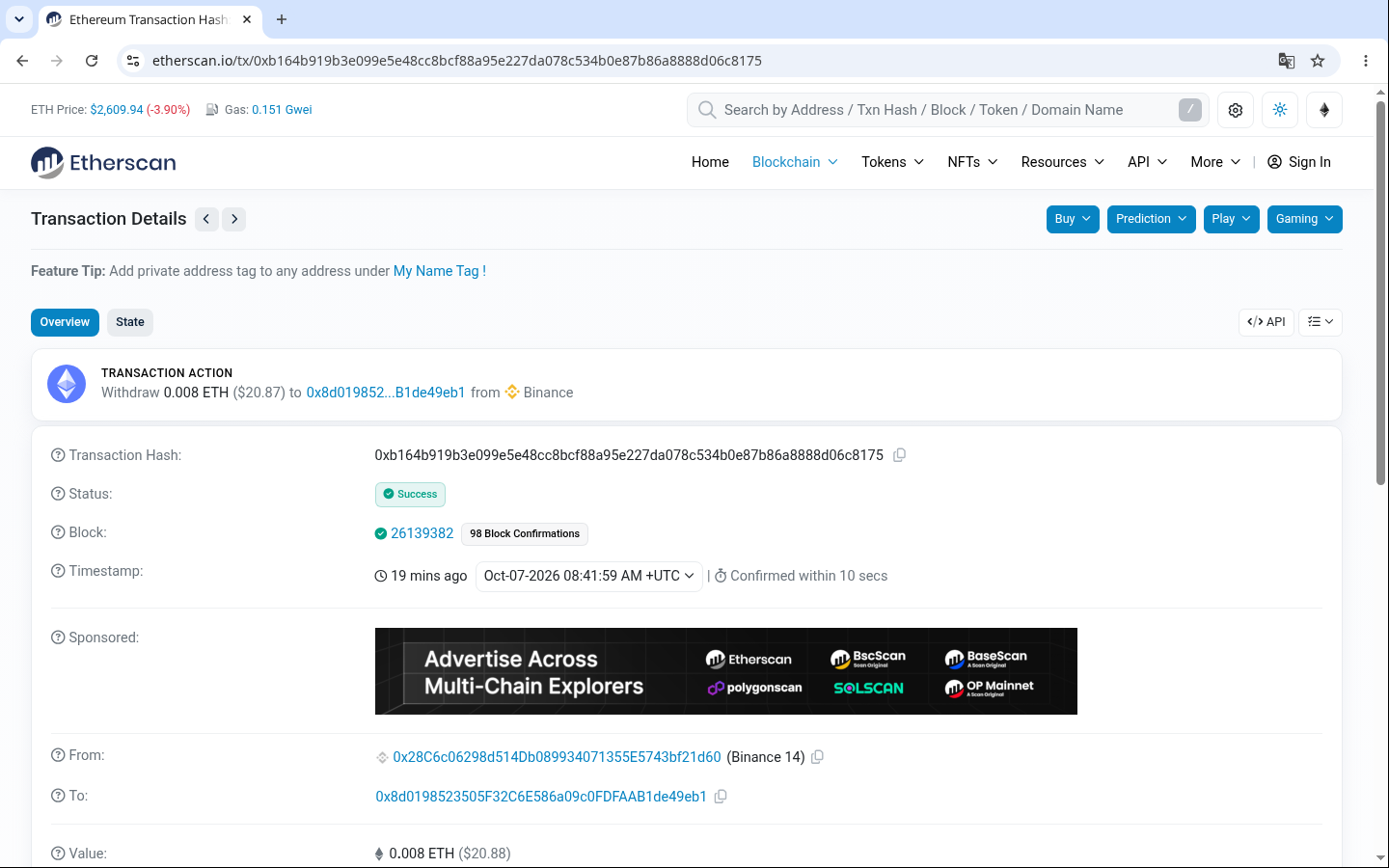Screen dimensions: 1389x868
Task: Click help icon beside Status
Action: (58, 494)
